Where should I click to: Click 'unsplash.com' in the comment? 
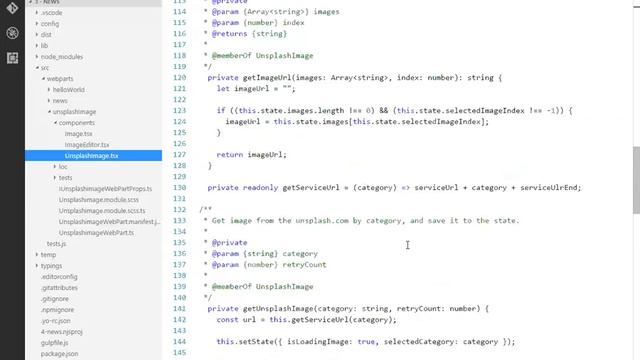(322, 221)
